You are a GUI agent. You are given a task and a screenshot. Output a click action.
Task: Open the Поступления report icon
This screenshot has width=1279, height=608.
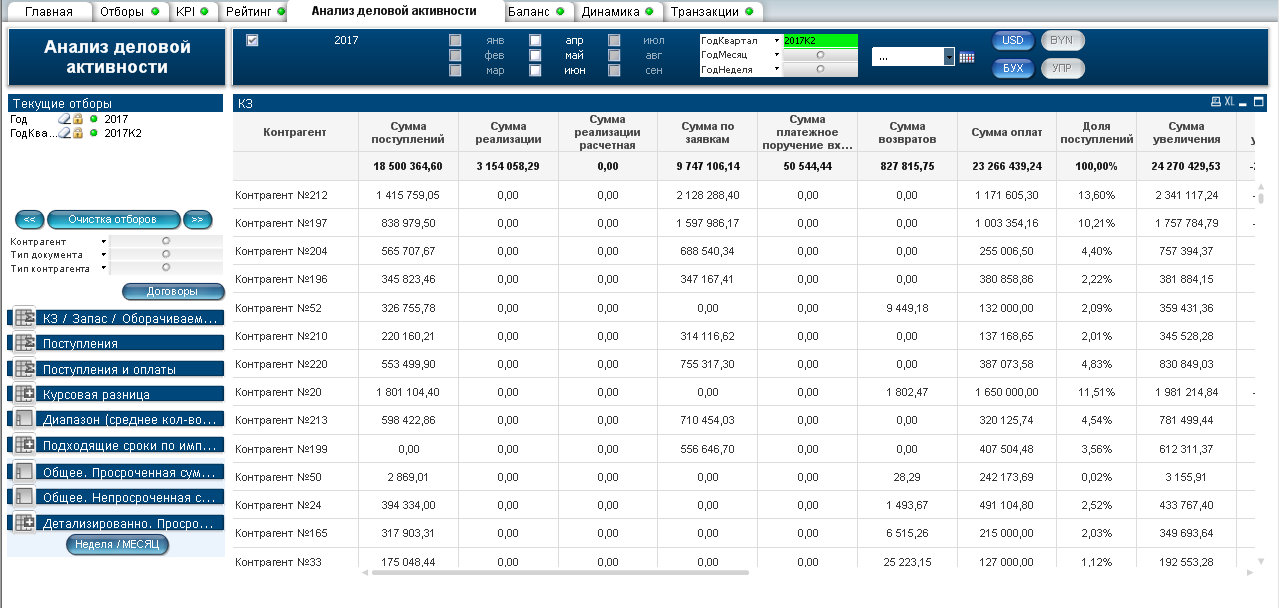tap(23, 343)
